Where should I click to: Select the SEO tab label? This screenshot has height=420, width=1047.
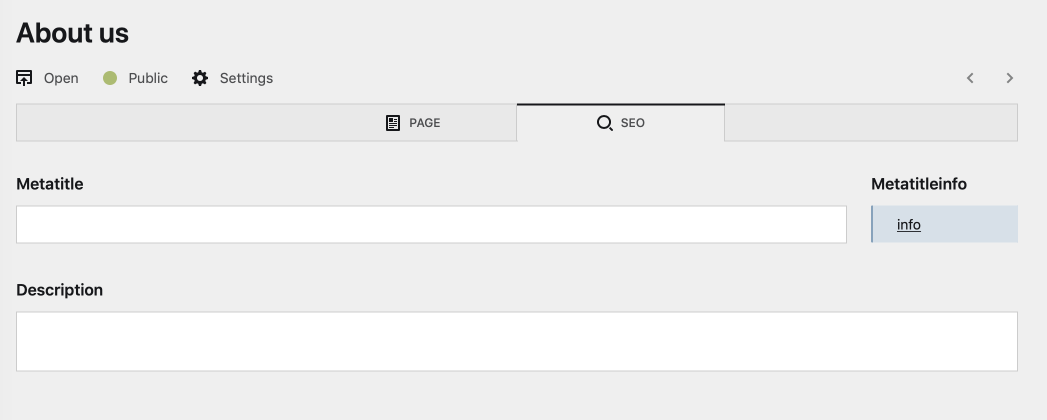click(x=633, y=123)
